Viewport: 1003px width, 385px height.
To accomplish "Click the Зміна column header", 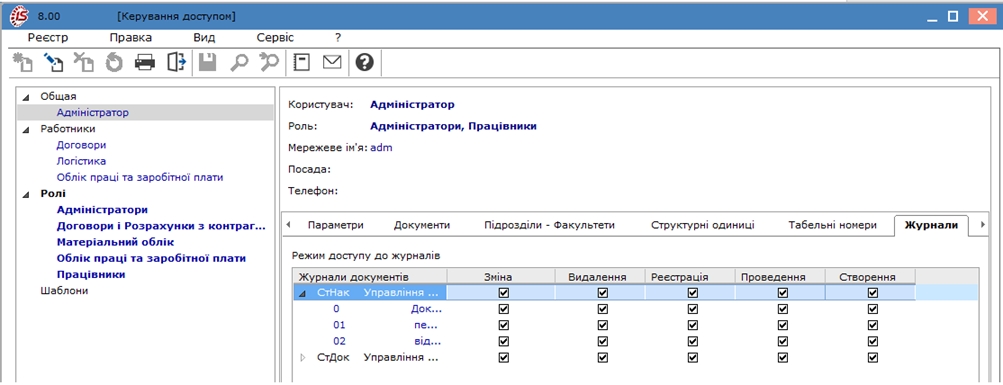I will click(x=500, y=276).
